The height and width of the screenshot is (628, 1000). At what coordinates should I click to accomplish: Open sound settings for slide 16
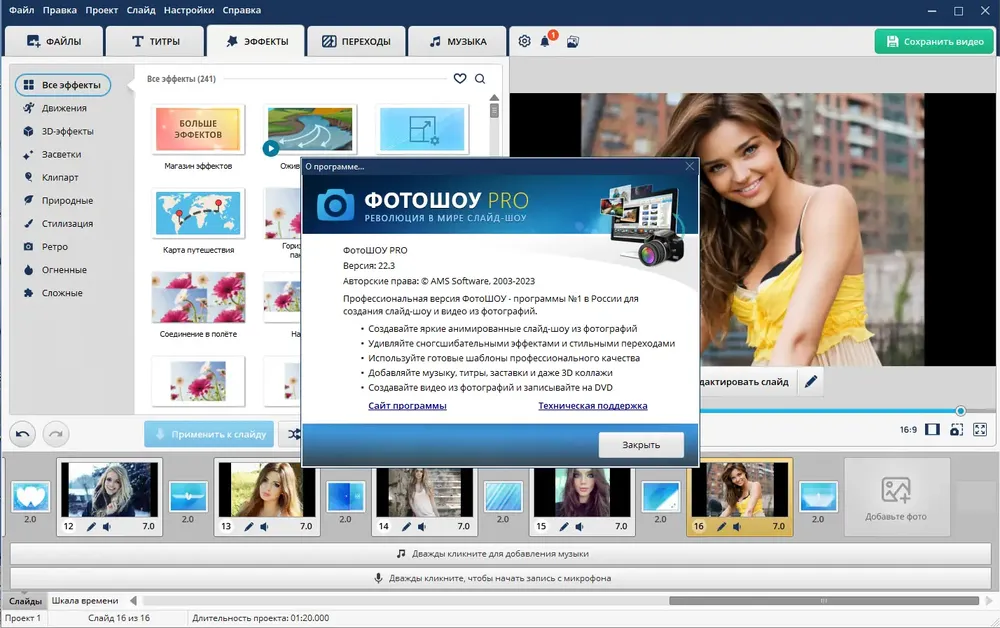tap(737, 527)
